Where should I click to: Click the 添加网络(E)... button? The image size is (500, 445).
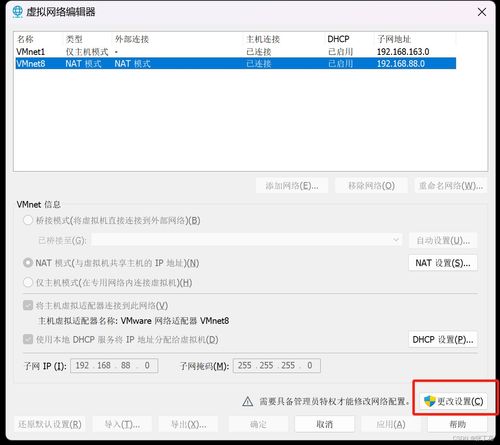pos(292,186)
